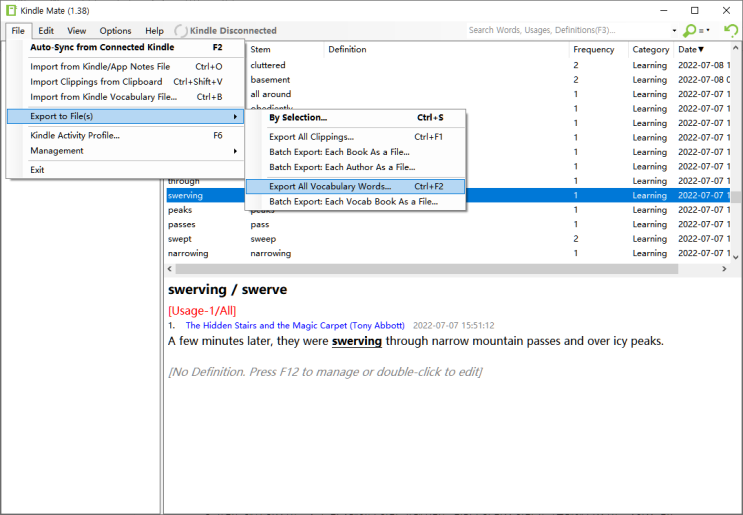
Task: Click the usage timestamp 2022-07-07 15:51:12
Action: (x=453, y=325)
